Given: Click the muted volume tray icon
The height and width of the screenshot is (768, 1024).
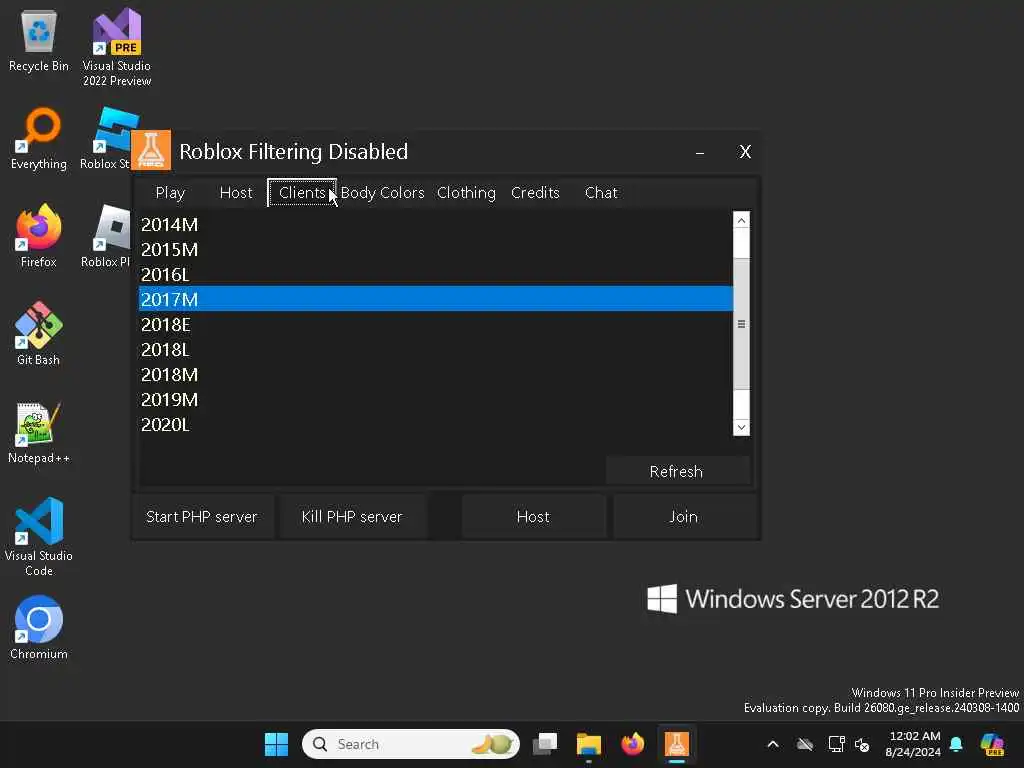Looking at the screenshot, I should coord(863,744).
